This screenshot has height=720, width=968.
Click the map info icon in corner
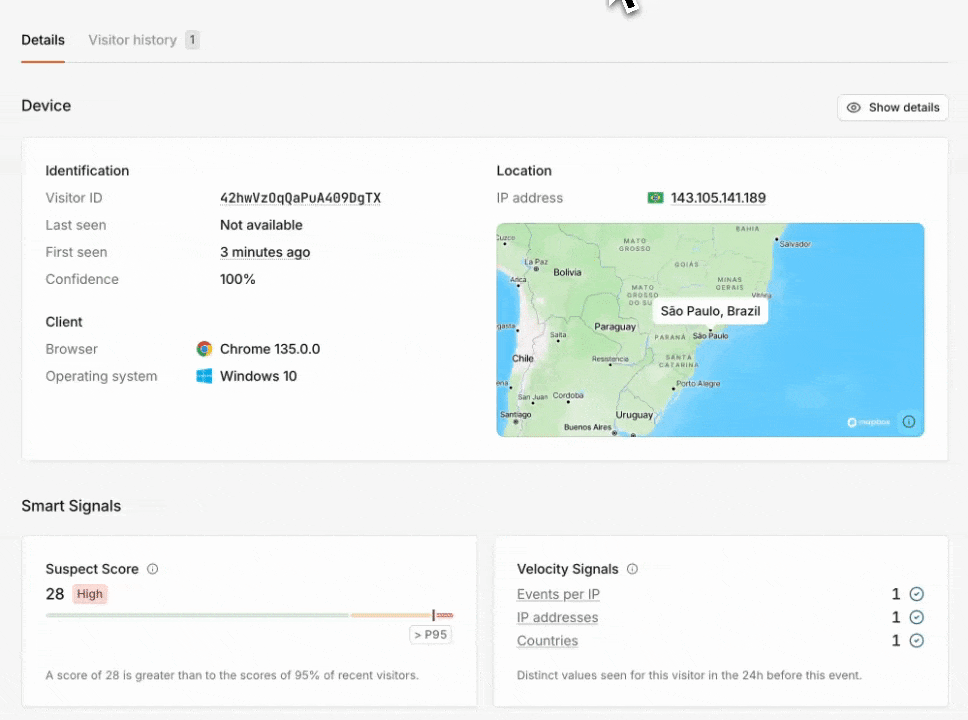coord(908,421)
